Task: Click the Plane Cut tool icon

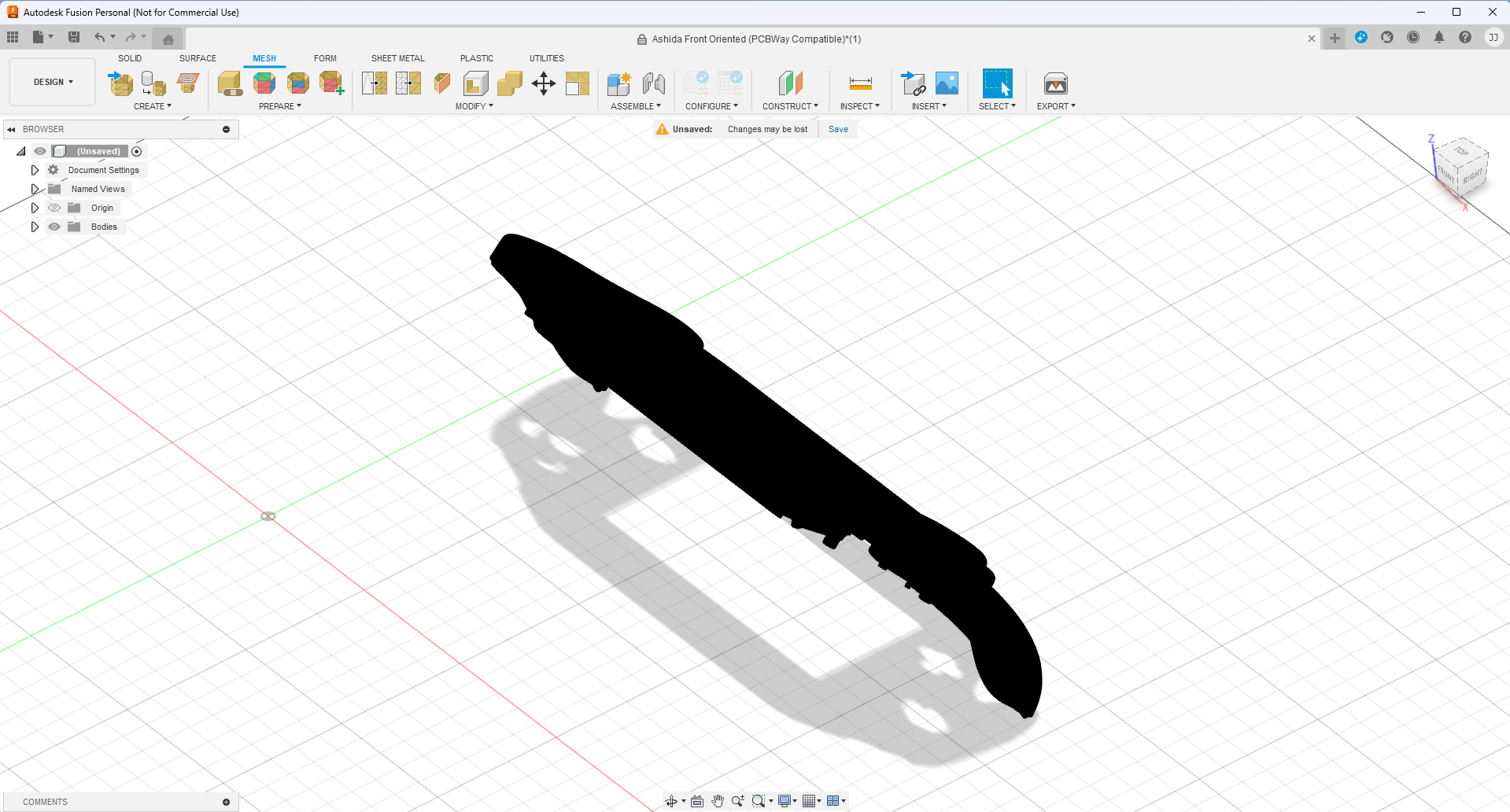Action: 442,83
